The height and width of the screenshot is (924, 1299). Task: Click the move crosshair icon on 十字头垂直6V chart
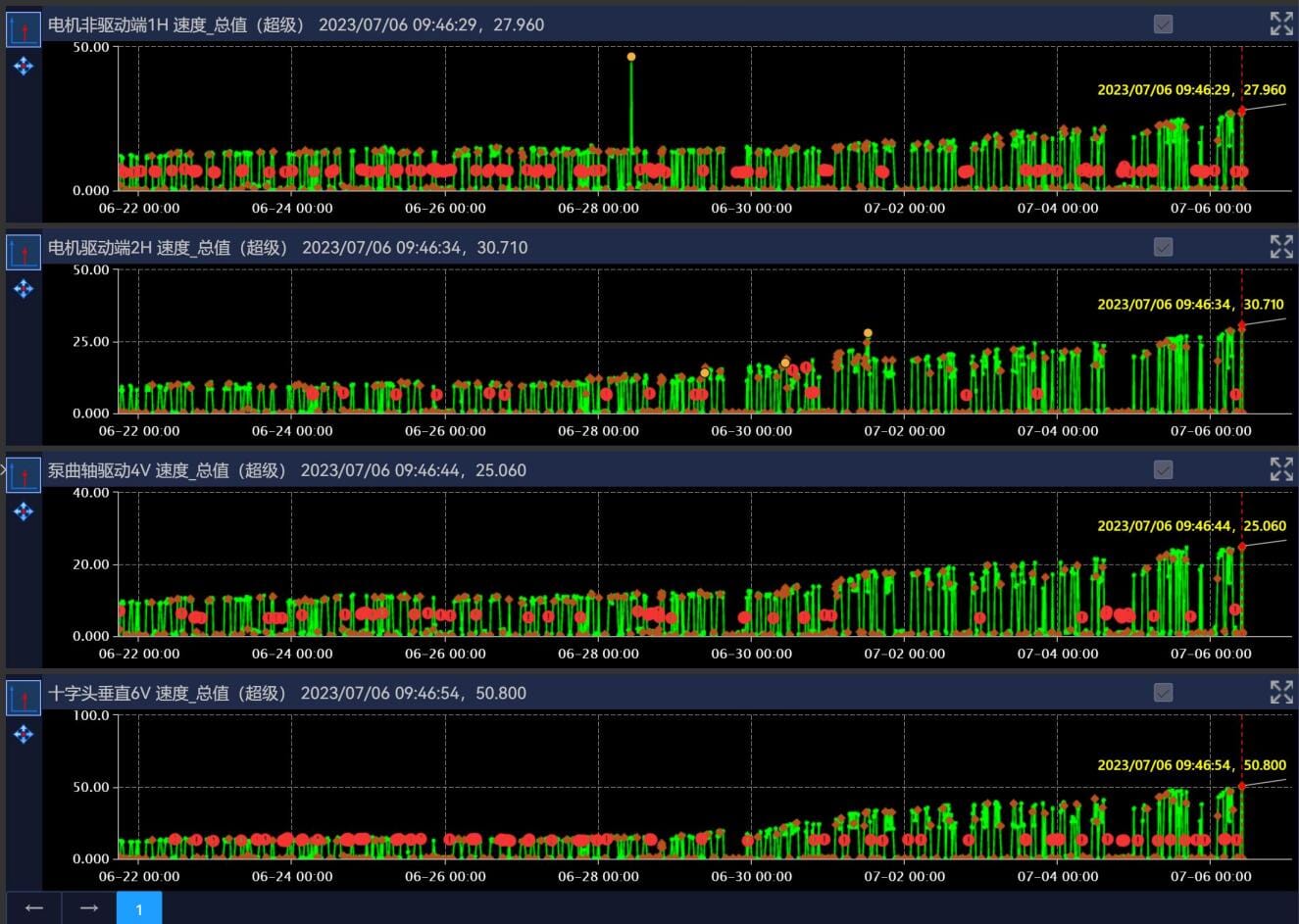[x=24, y=734]
